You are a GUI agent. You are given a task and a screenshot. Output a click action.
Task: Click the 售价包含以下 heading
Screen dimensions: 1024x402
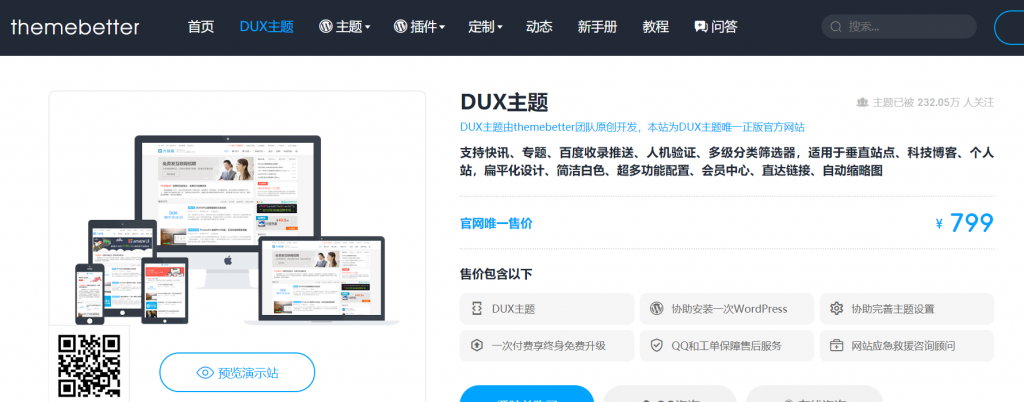coord(496,274)
